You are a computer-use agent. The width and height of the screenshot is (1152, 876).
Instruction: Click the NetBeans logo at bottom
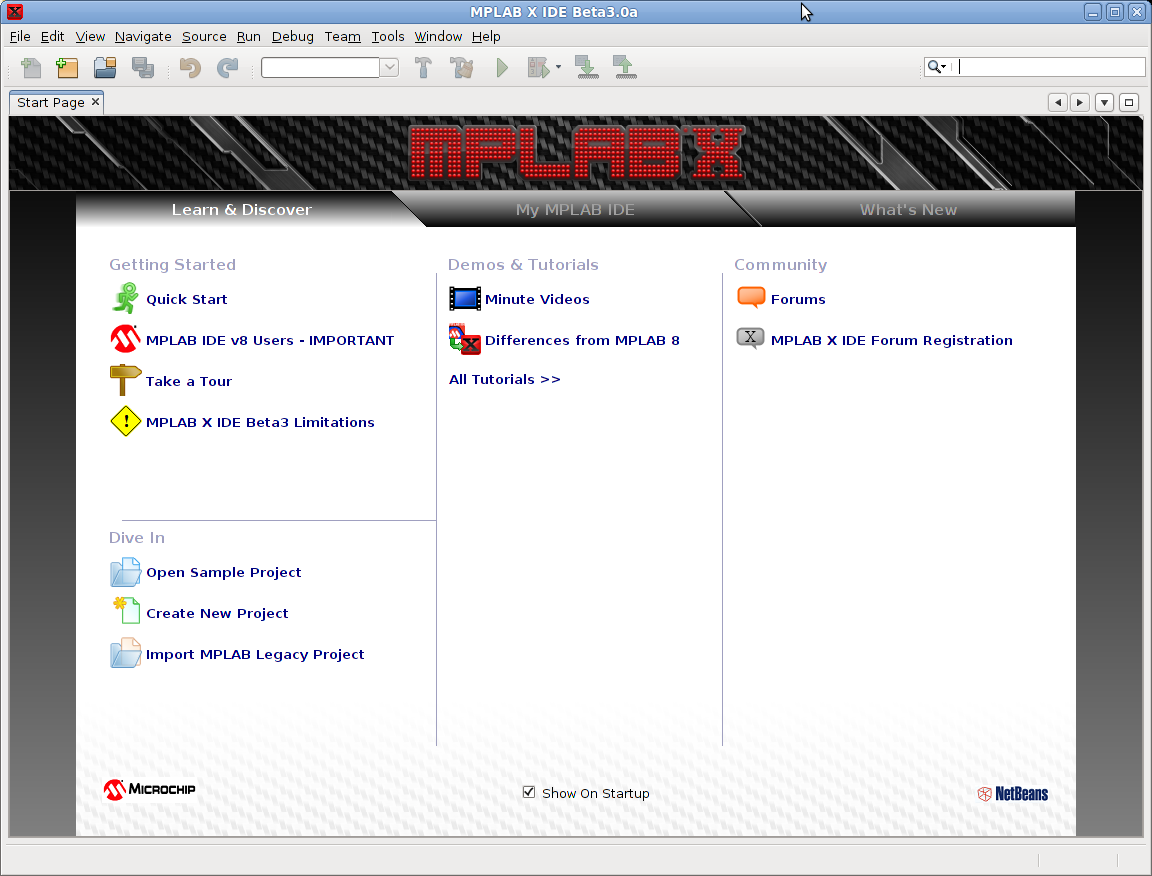(x=1012, y=793)
